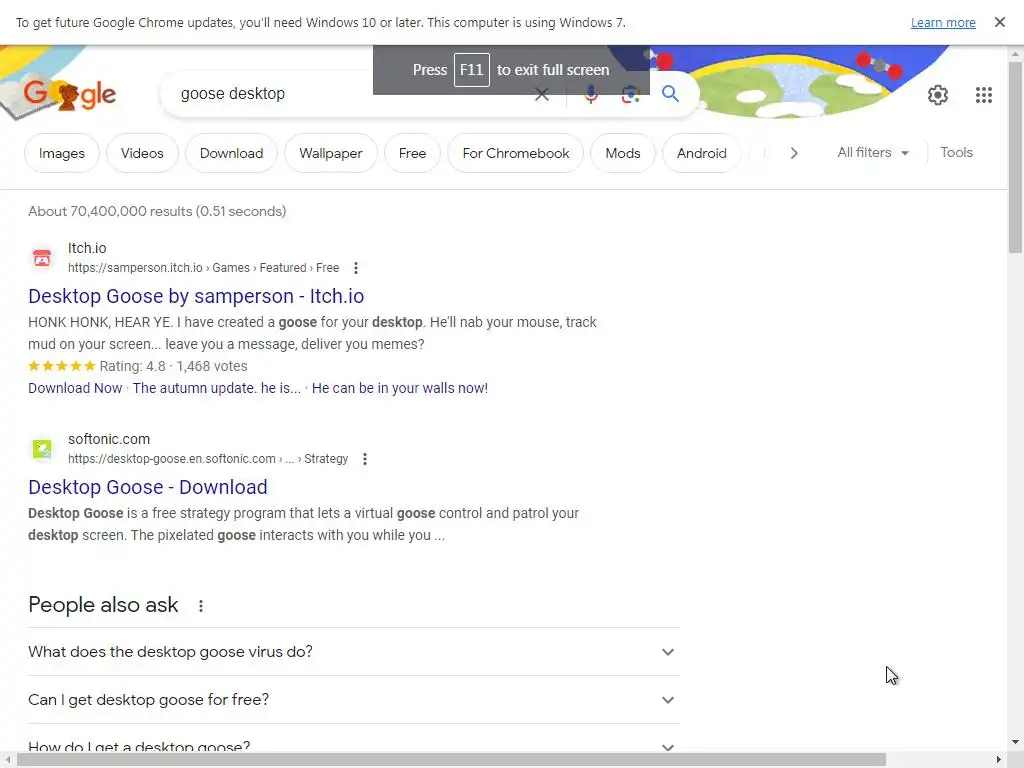Open the All filters dropdown

pyautogui.click(x=872, y=153)
